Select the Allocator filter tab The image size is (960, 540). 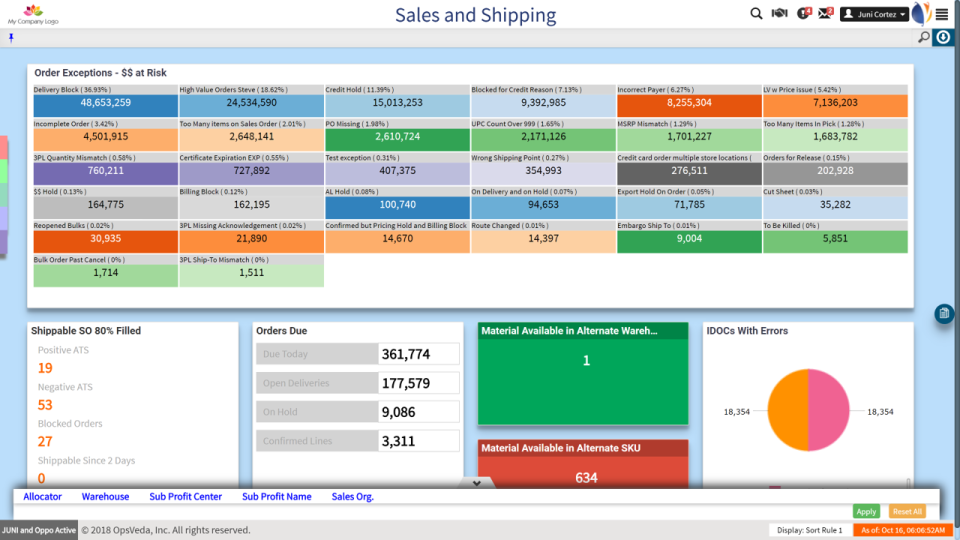pos(42,497)
